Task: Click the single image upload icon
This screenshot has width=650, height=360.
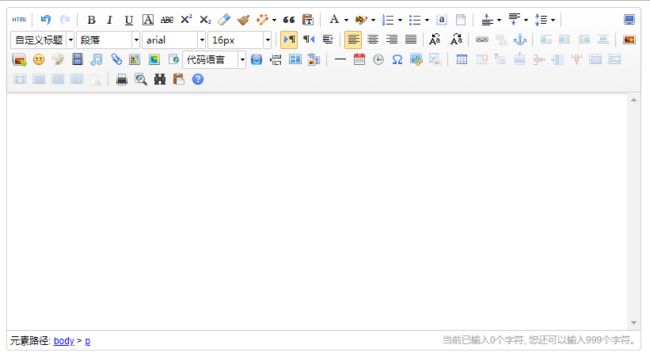Action: pos(629,40)
